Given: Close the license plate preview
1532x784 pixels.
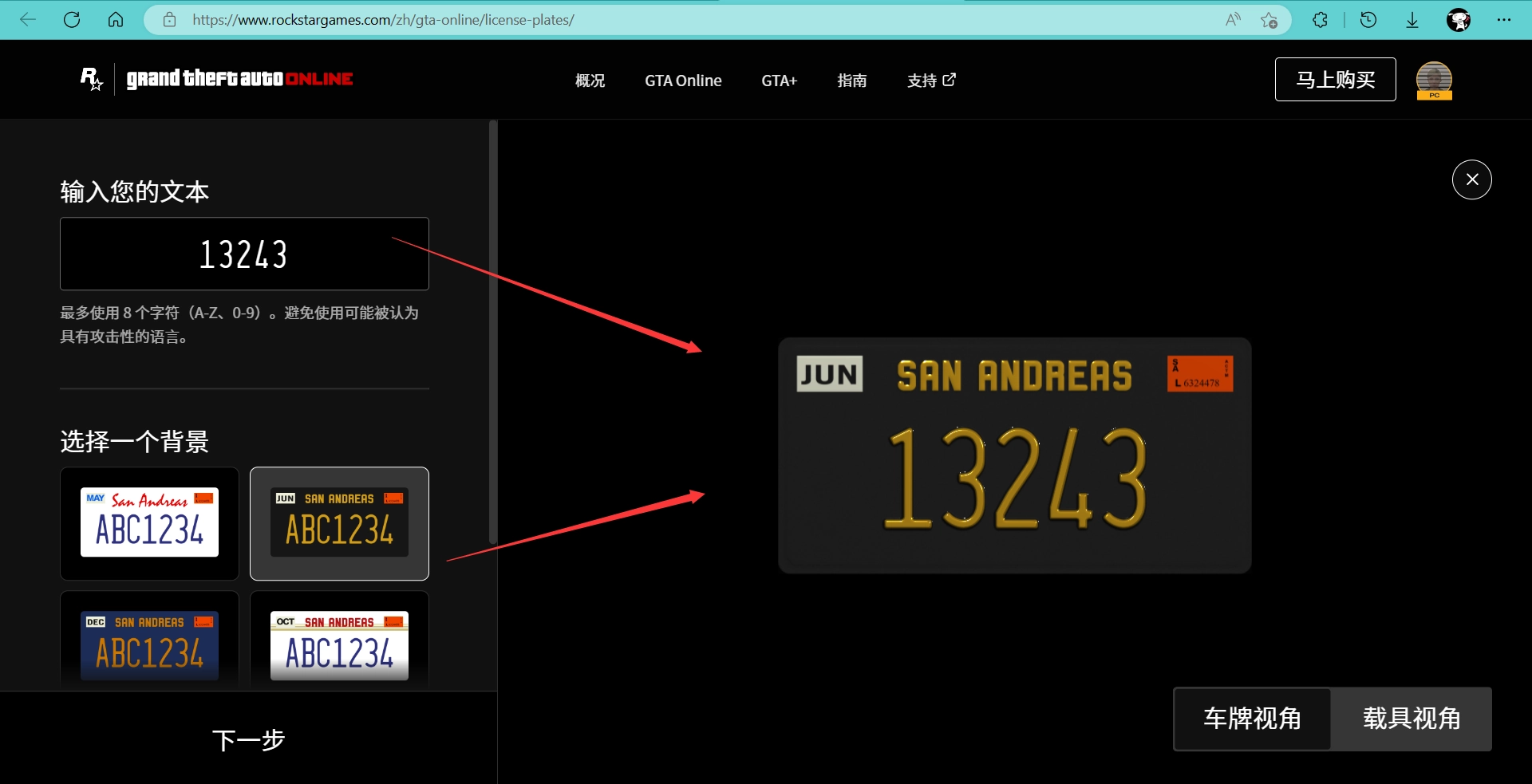Looking at the screenshot, I should click(x=1471, y=179).
